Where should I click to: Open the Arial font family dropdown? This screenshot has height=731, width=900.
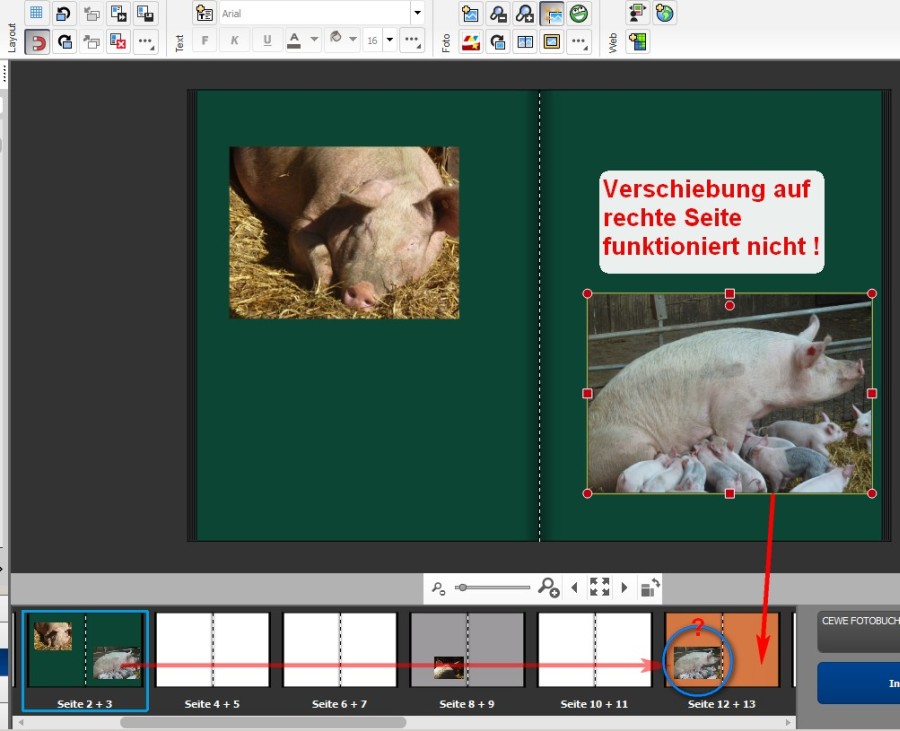click(417, 13)
